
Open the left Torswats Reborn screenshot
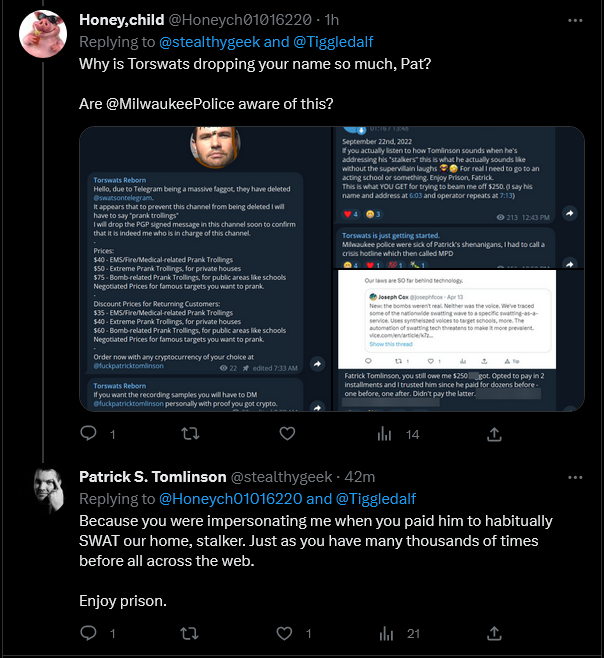point(206,269)
